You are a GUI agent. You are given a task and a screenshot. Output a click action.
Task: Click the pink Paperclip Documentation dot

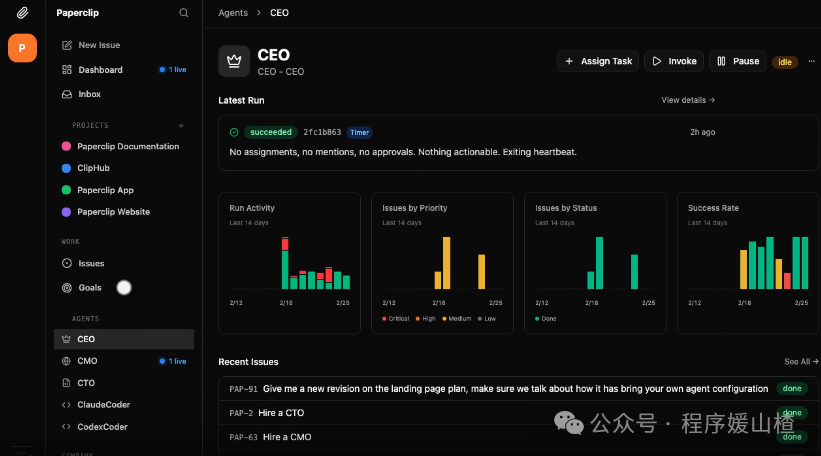pos(66,146)
